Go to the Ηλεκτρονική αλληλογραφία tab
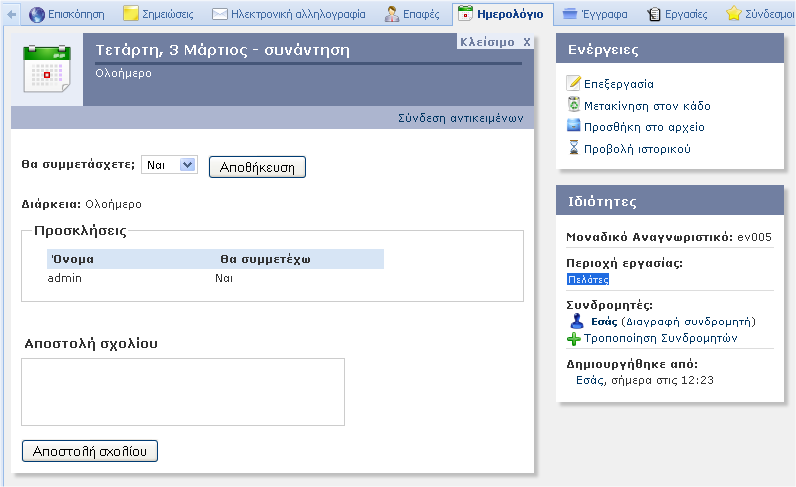Viewport: 796px width, 487px height. (x=289, y=14)
